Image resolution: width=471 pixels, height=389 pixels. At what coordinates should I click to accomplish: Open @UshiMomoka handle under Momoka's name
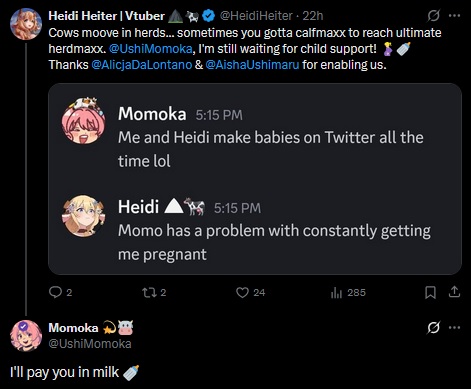pyautogui.click(x=90, y=344)
